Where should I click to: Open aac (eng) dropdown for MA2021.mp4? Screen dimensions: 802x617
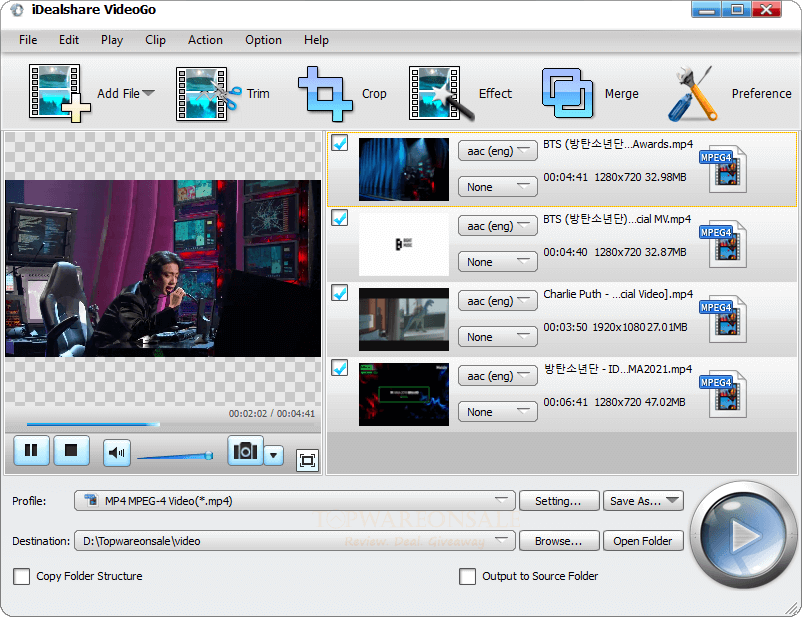(498, 376)
